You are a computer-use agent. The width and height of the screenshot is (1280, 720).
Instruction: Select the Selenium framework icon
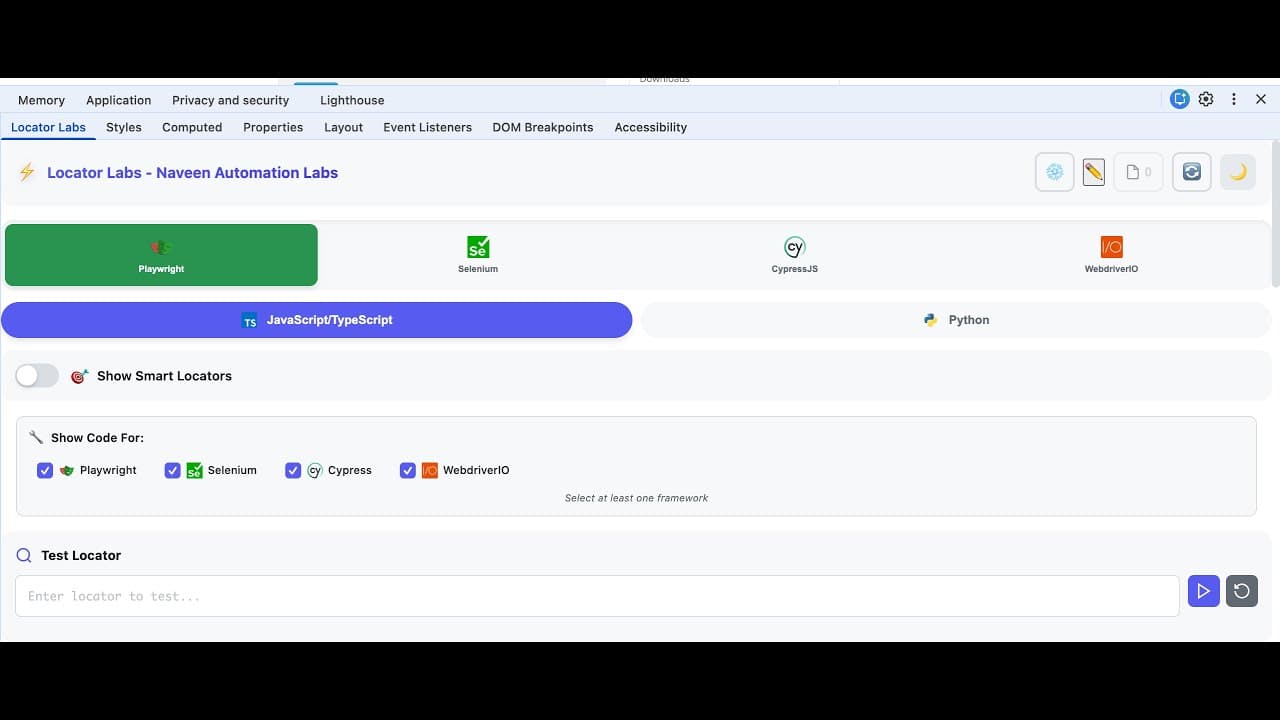(478, 254)
